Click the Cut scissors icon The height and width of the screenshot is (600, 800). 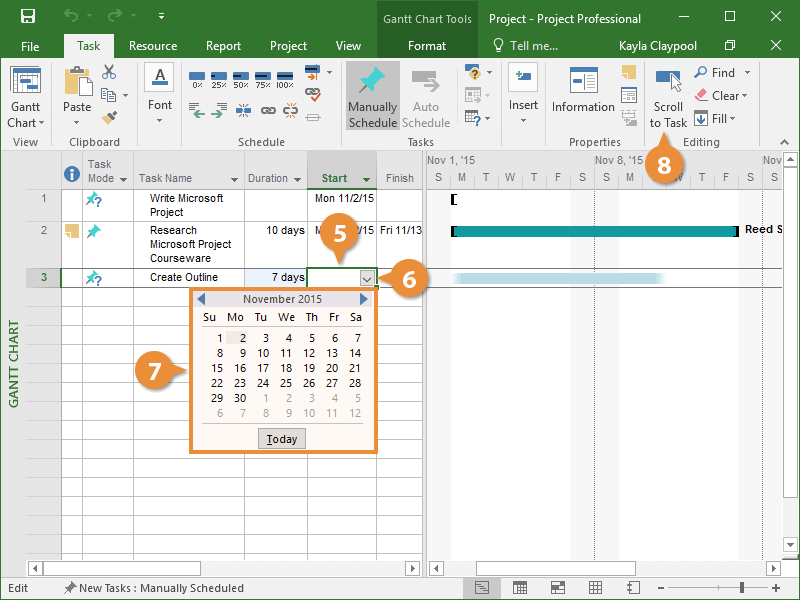click(x=109, y=72)
